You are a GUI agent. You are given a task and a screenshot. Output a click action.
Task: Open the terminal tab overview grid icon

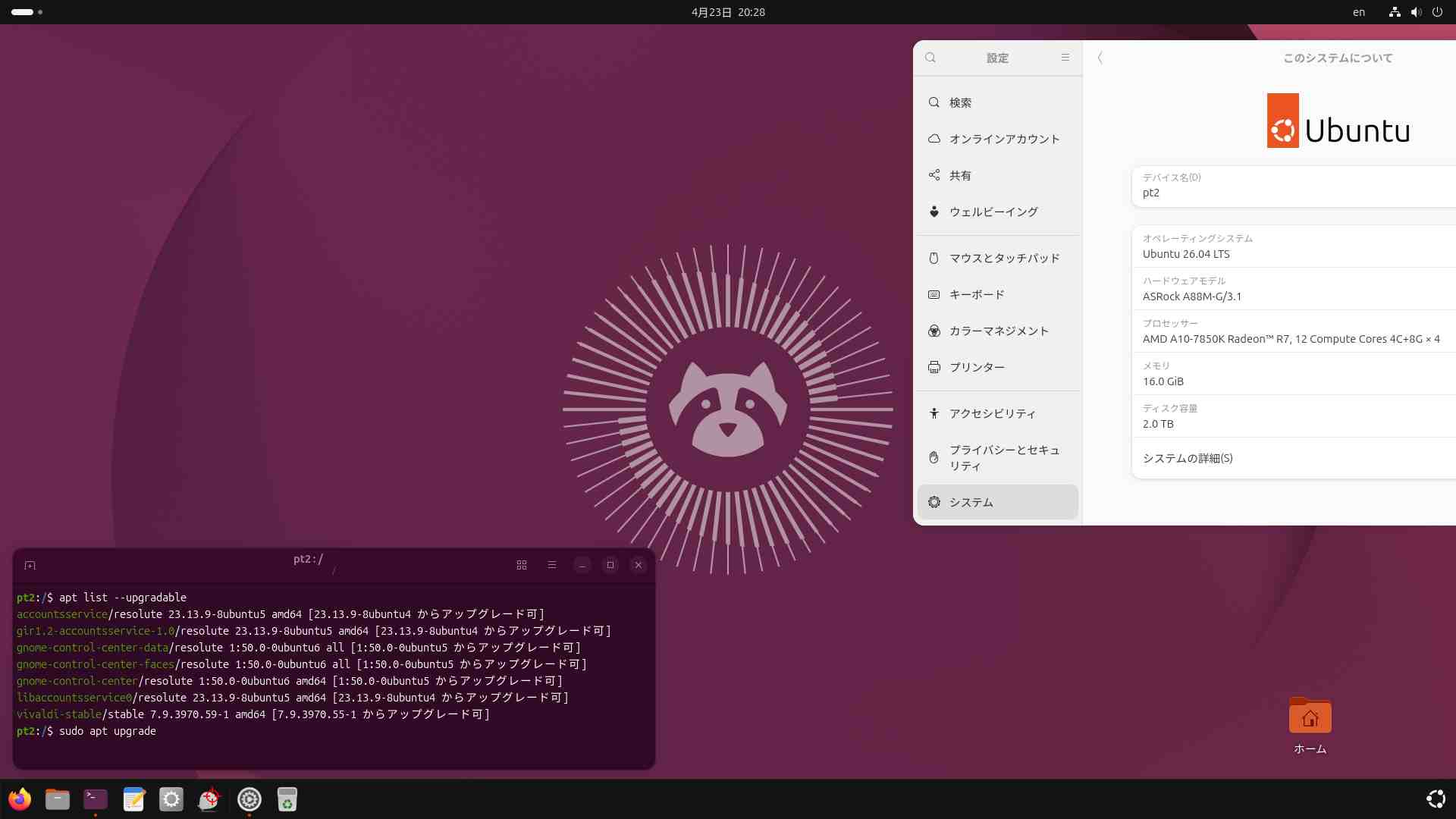pos(522,565)
